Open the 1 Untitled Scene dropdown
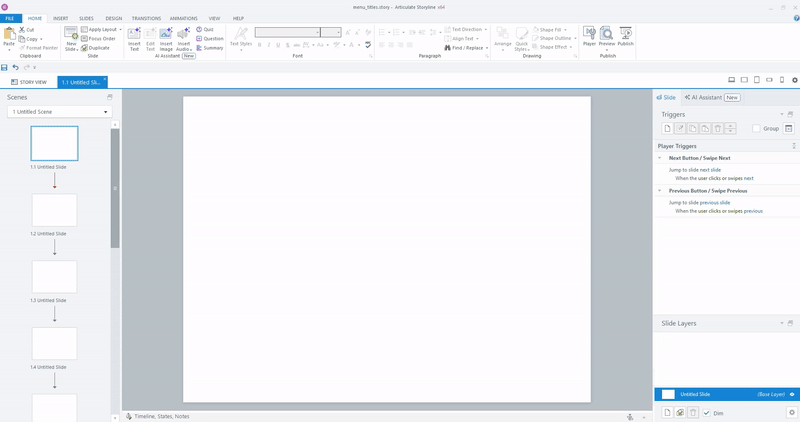The width and height of the screenshot is (800, 422). point(60,112)
